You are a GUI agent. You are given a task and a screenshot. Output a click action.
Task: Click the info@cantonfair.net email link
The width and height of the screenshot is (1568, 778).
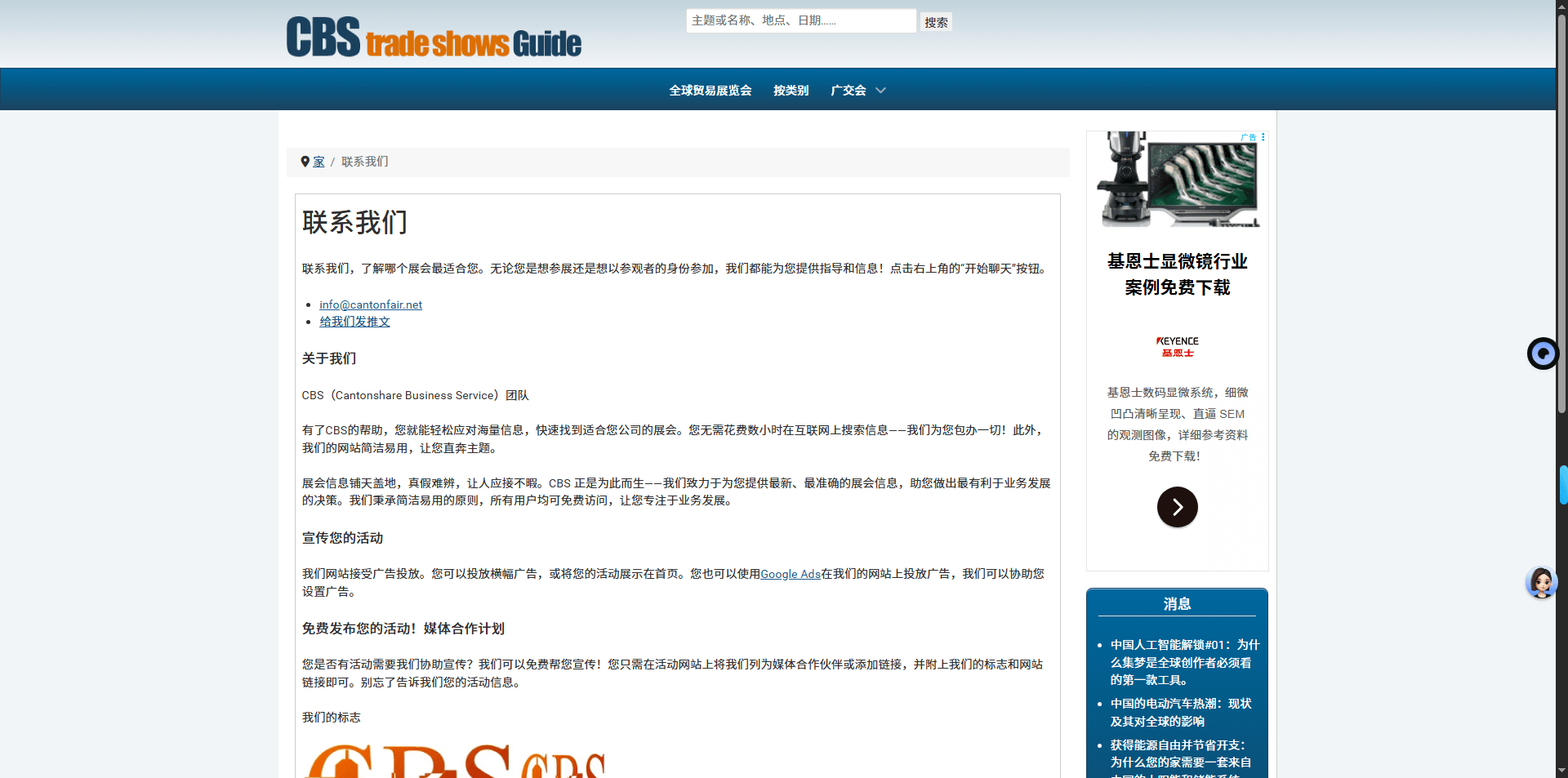click(371, 305)
